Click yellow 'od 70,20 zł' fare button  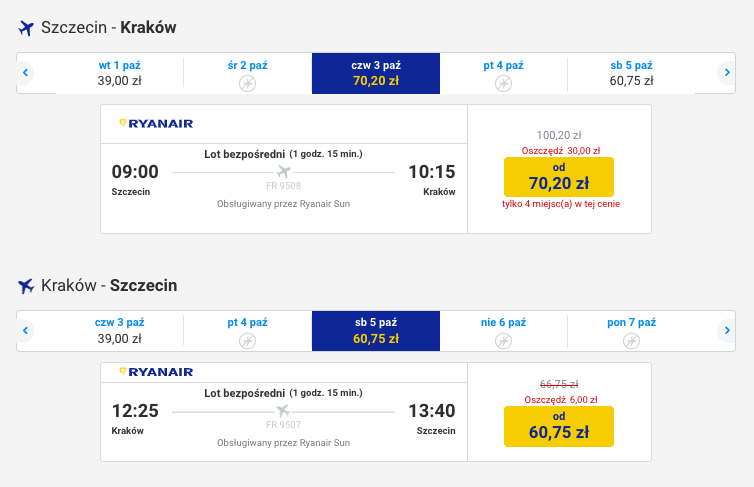tap(559, 177)
